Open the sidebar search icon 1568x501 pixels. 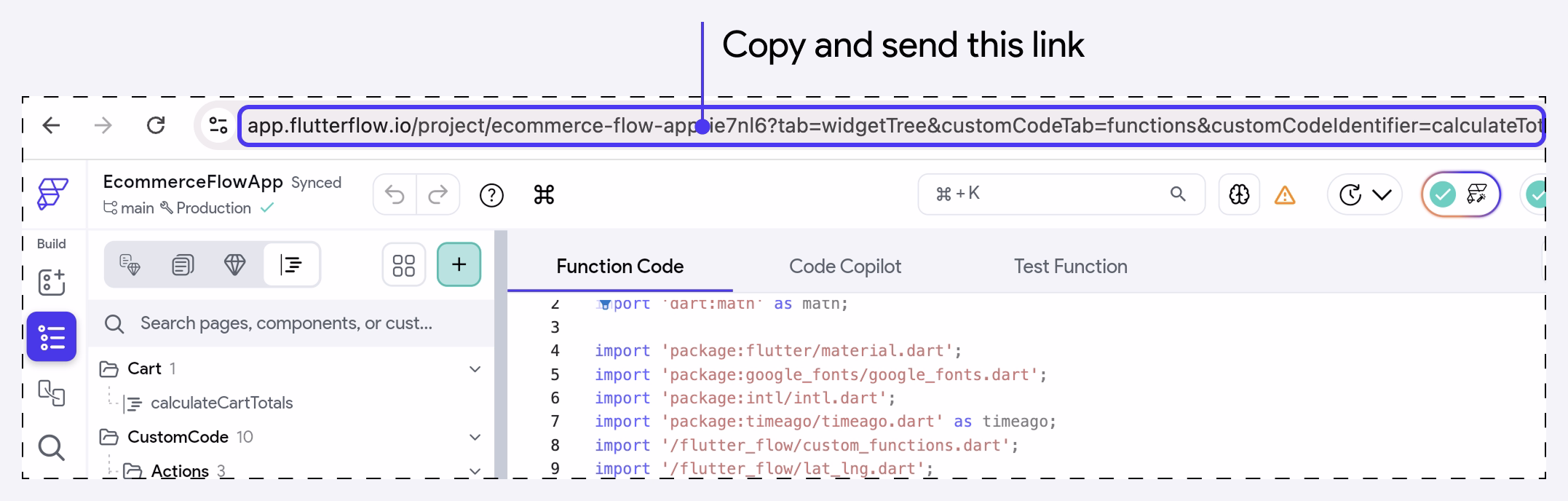click(x=51, y=447)
